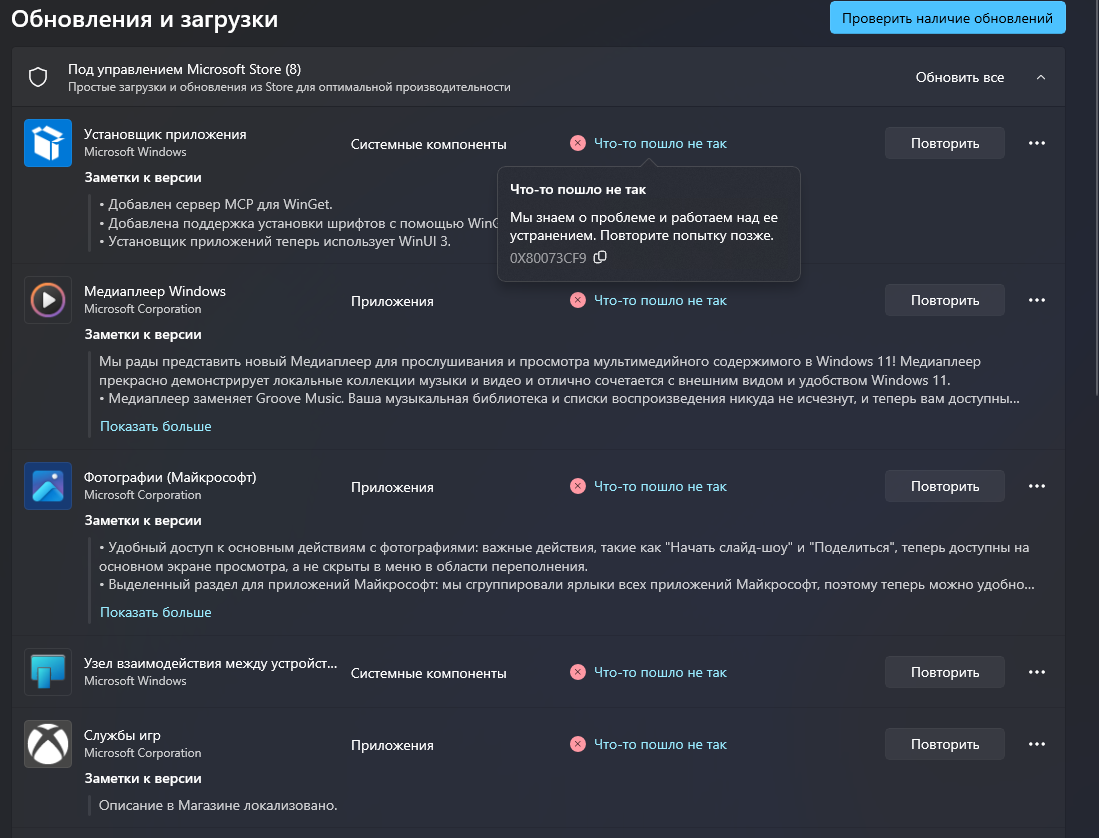This screenshot has width=1099, height=838.
Task: Show more release notes for Медиаплеер Windows
Action: coord(156,426)
